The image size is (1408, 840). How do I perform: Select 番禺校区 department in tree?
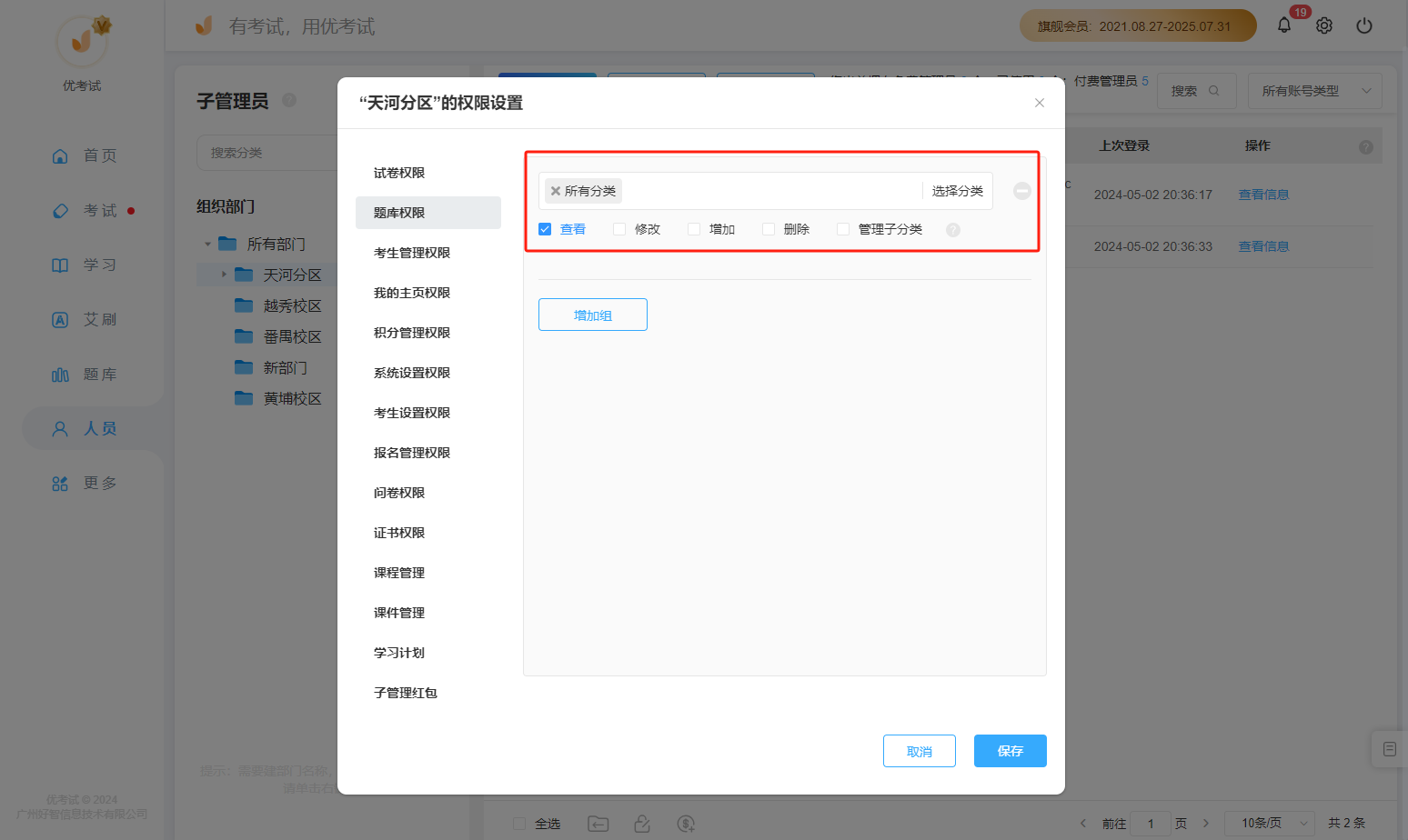click(292, 337)
